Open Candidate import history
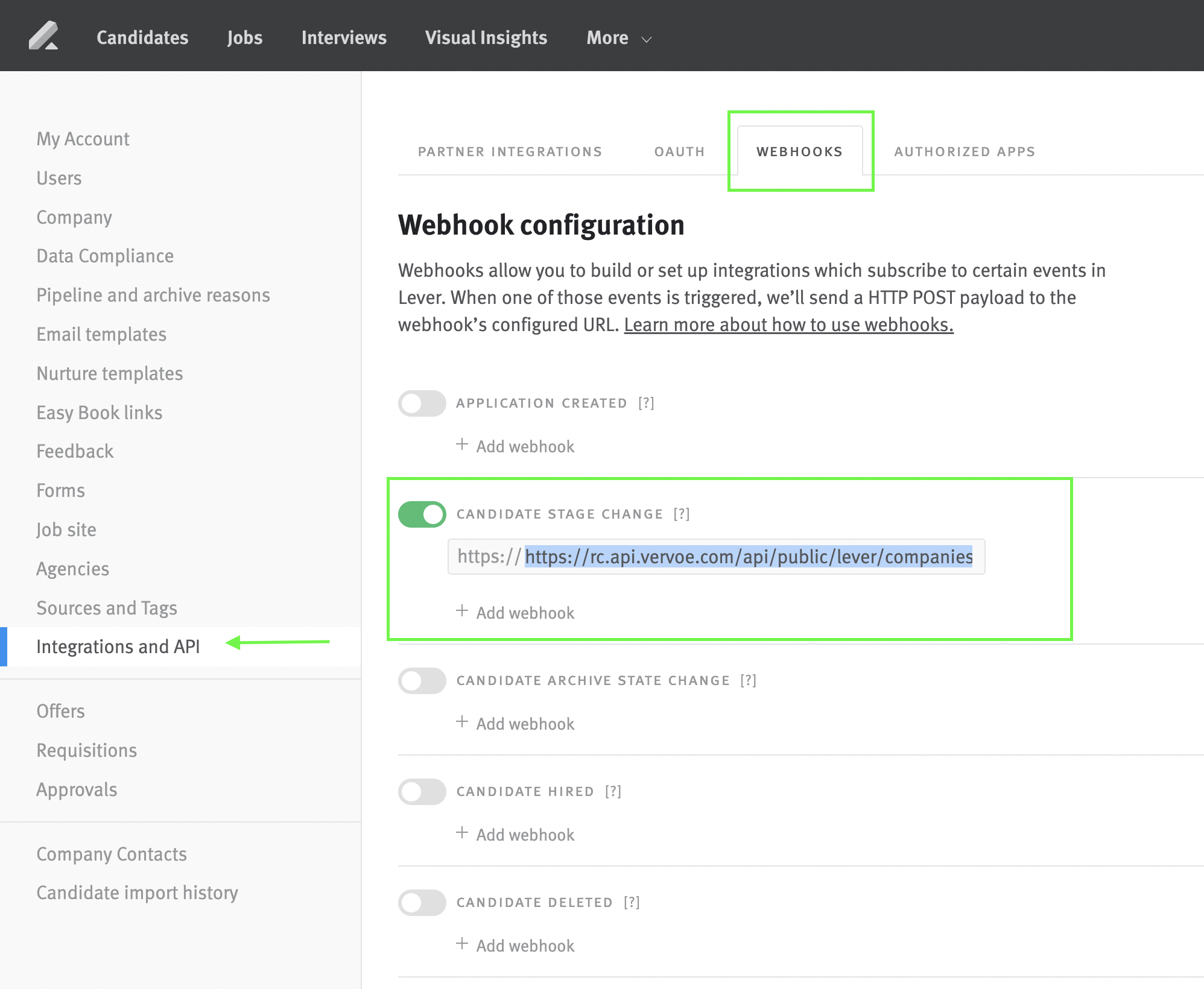Image resolution: width=1204 pixels, height=989 pixels. coord(138,893)
